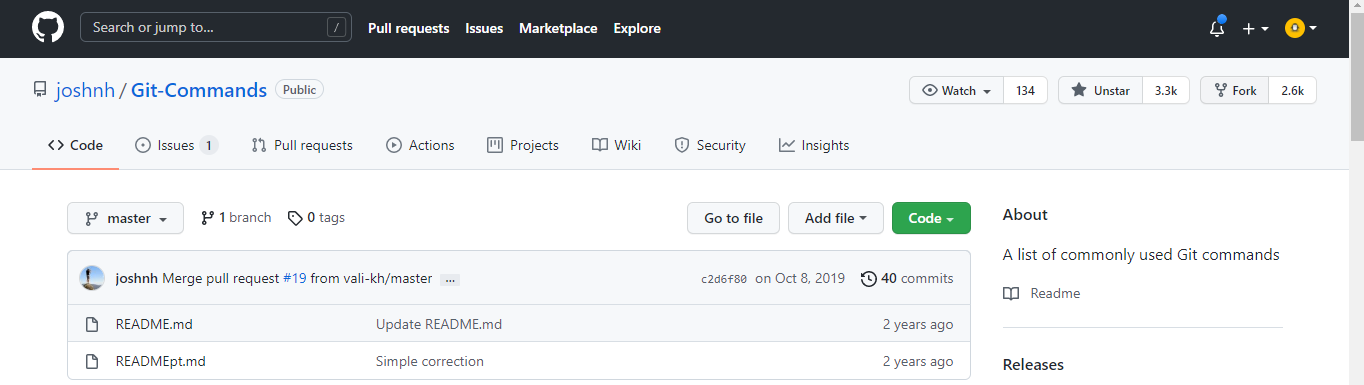This screenshot has height=385, width=1364.
Task: Select the Code tab
Action: point(75,145)
